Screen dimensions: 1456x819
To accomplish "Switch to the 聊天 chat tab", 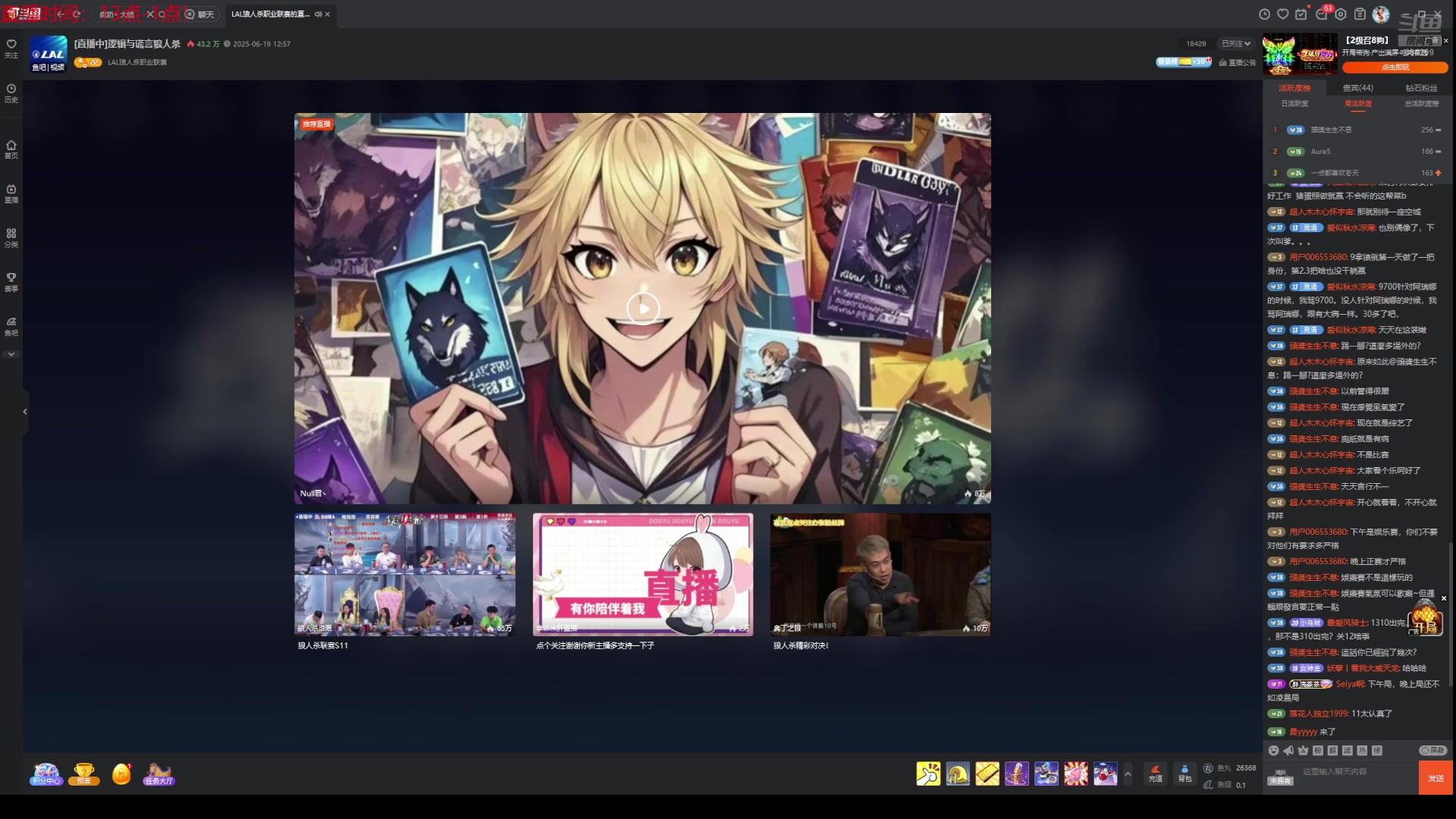I will click(x=199, y=14).
